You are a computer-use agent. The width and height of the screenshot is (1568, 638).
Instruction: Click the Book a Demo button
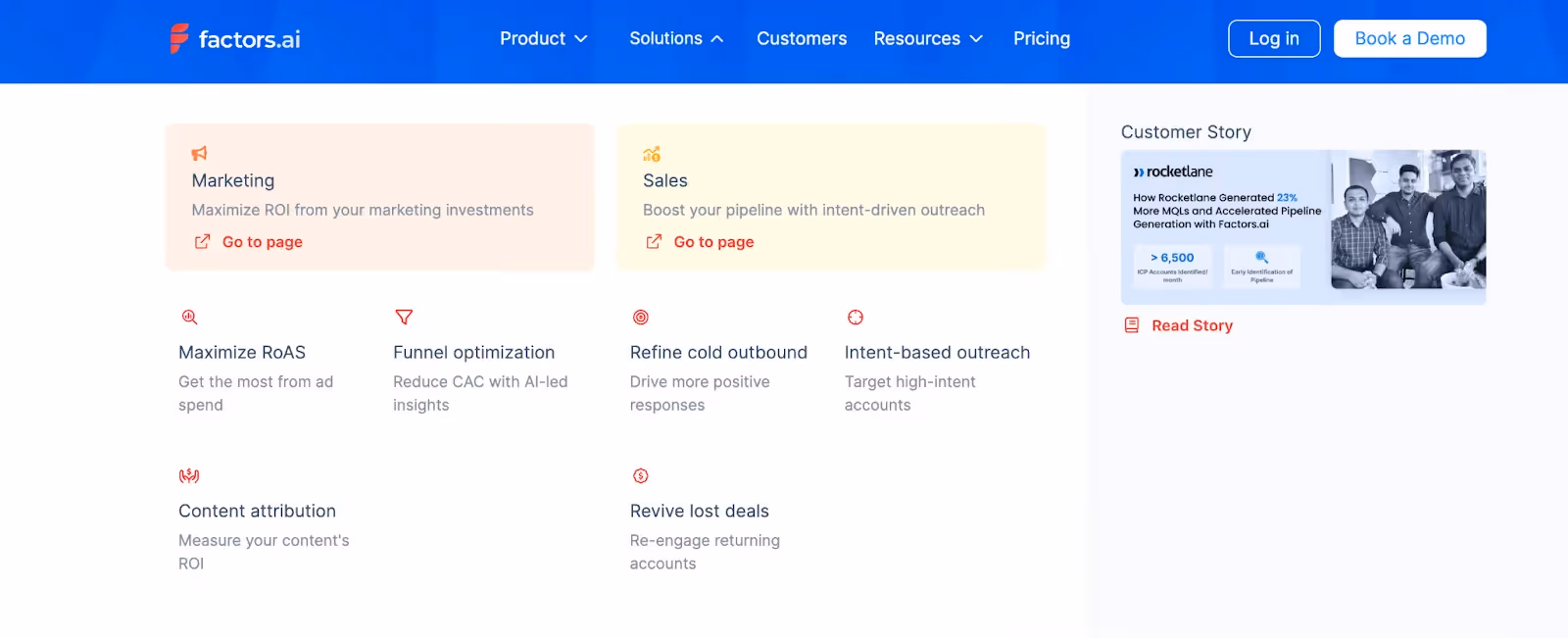coord(1410,38)
